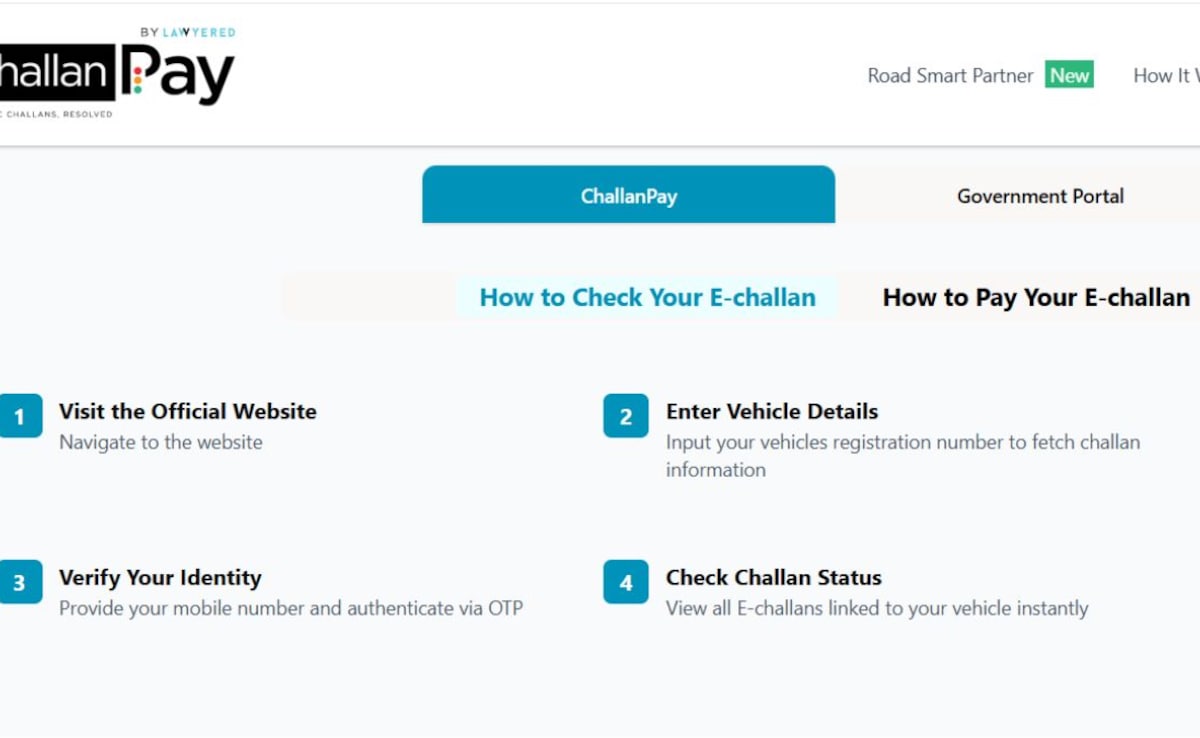This screenshot has height=738, width=1200.
Task: Select 'How to Check Your E-challan' tab
Action: pos(647,297)
